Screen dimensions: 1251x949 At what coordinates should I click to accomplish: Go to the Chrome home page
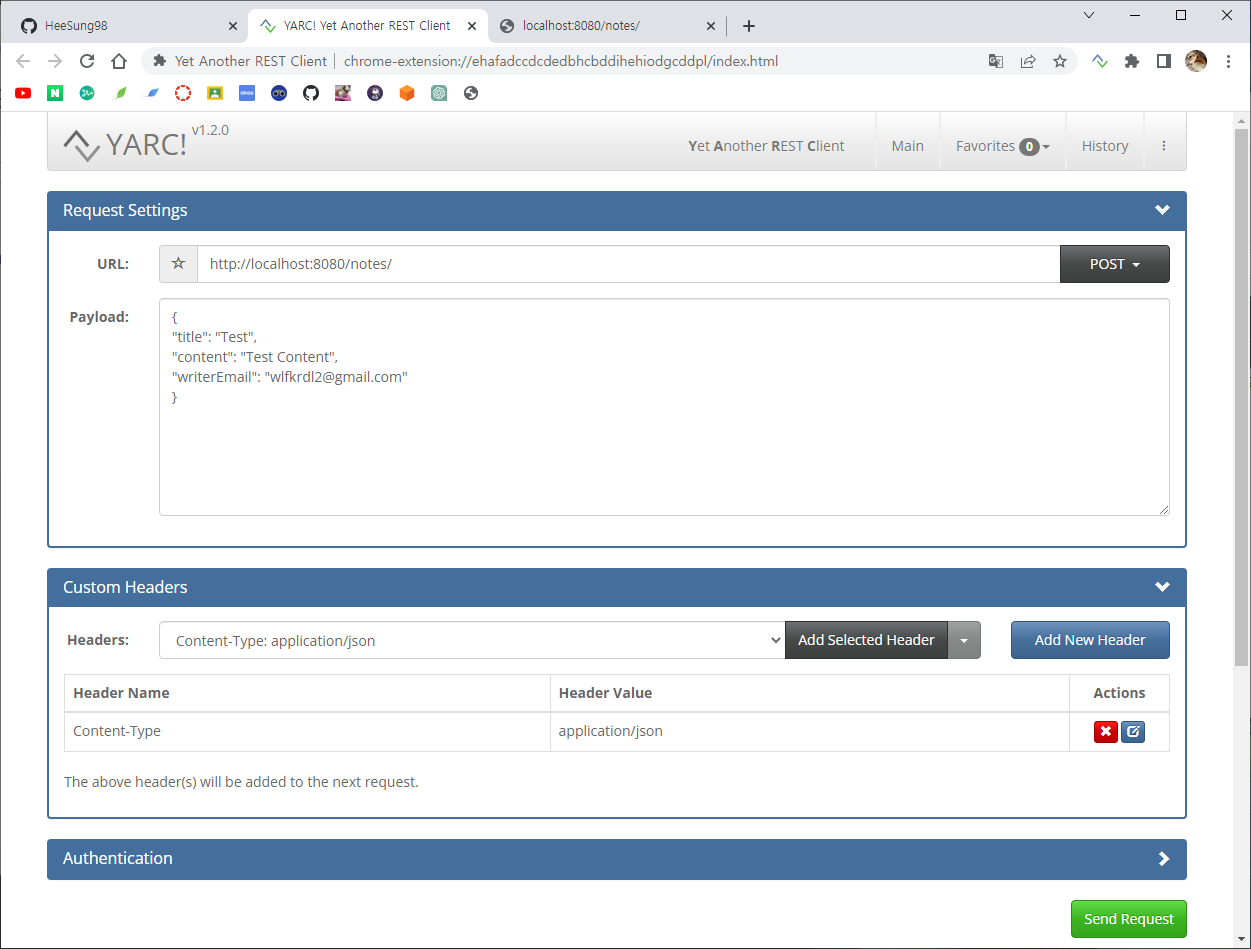pyautogui.click(x=119, y=61)
